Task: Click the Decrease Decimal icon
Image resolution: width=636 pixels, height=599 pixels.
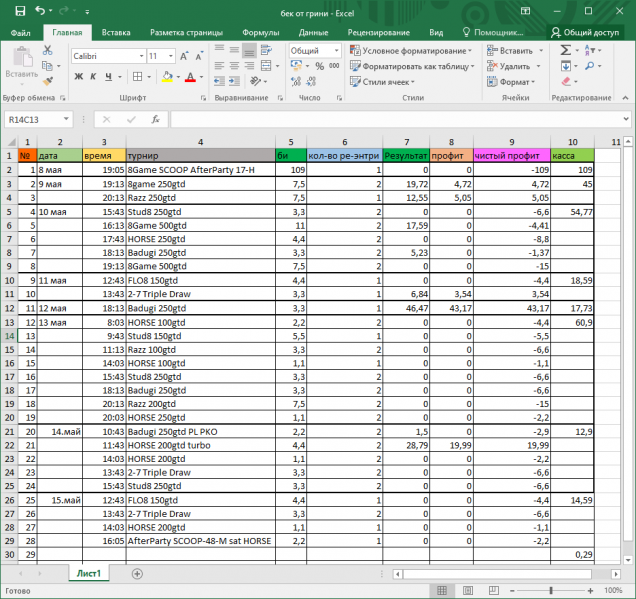Action: [311, 82]
